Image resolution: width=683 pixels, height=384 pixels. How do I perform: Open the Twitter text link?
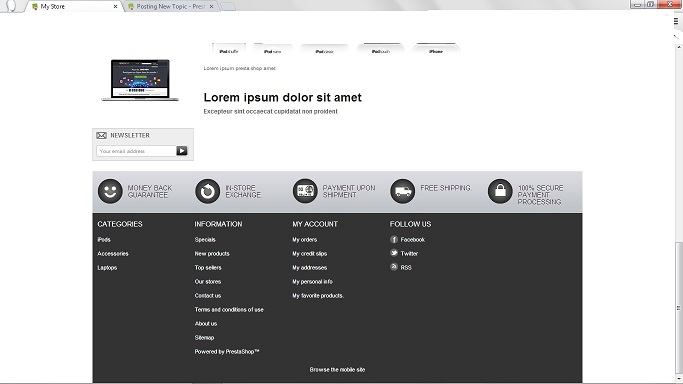(409, 253)
